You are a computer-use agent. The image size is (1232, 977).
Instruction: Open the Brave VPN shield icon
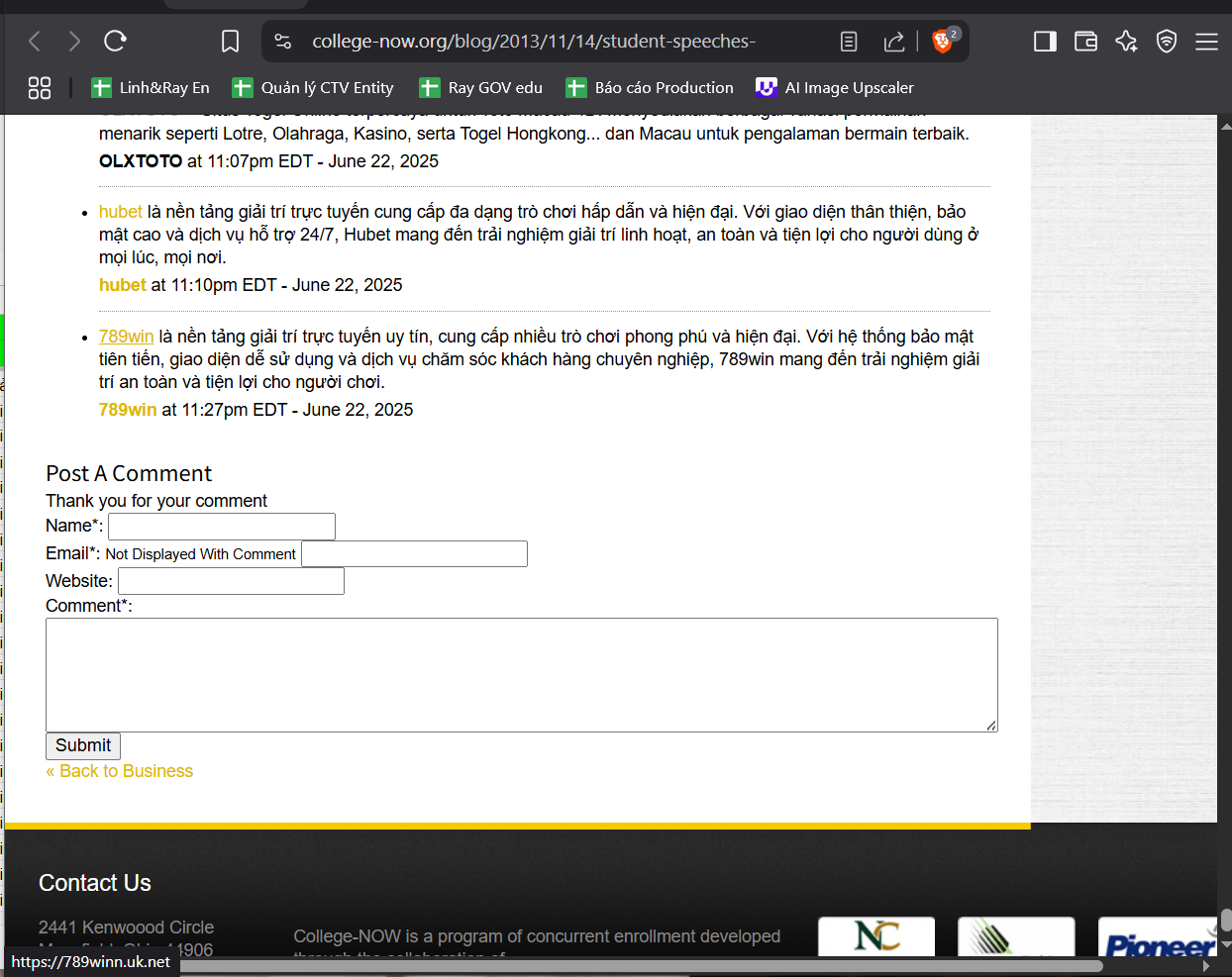tap(1167, 42)
